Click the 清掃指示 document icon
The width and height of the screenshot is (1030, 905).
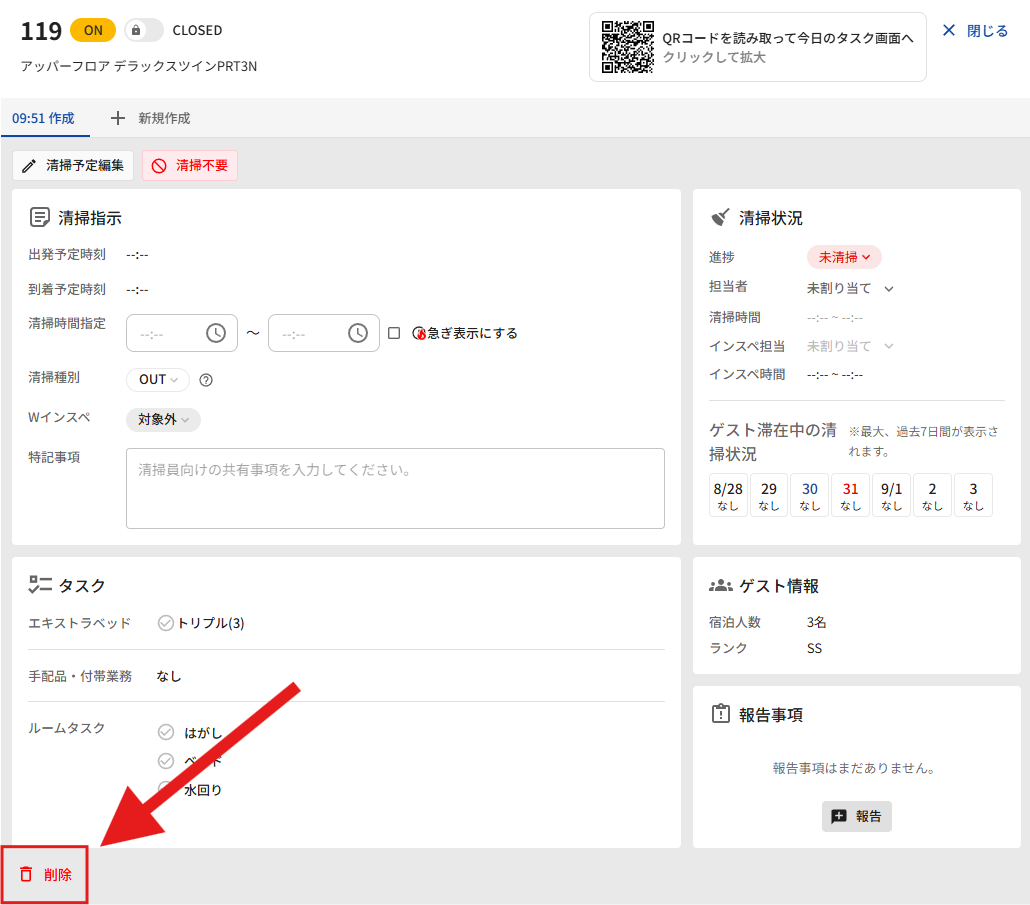click(x=39, y=217)
